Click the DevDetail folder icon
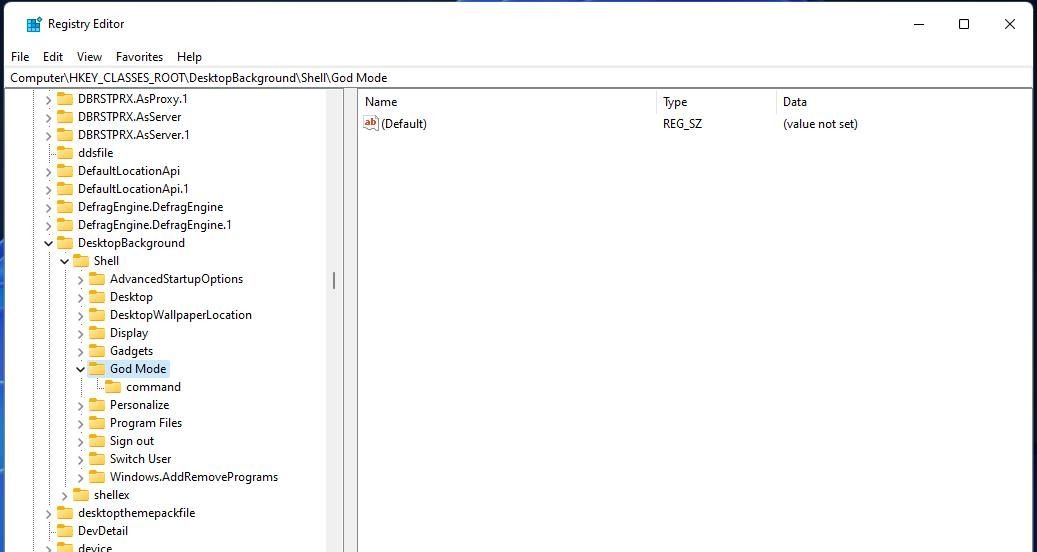 [x=65, y=530]
